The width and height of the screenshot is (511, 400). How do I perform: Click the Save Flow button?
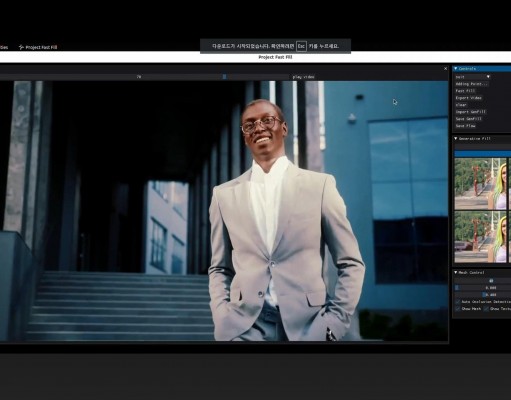coord(465,126)
